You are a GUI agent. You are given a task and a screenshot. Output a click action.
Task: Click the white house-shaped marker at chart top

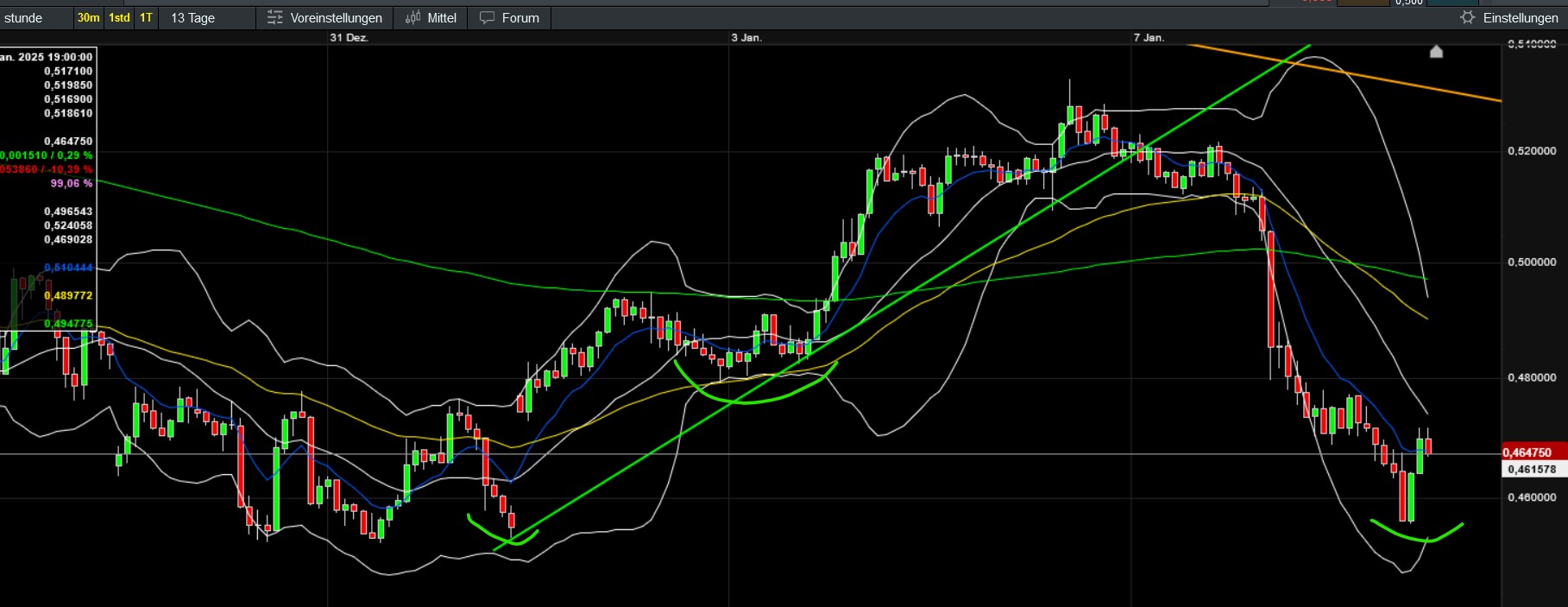(1436, 52)
